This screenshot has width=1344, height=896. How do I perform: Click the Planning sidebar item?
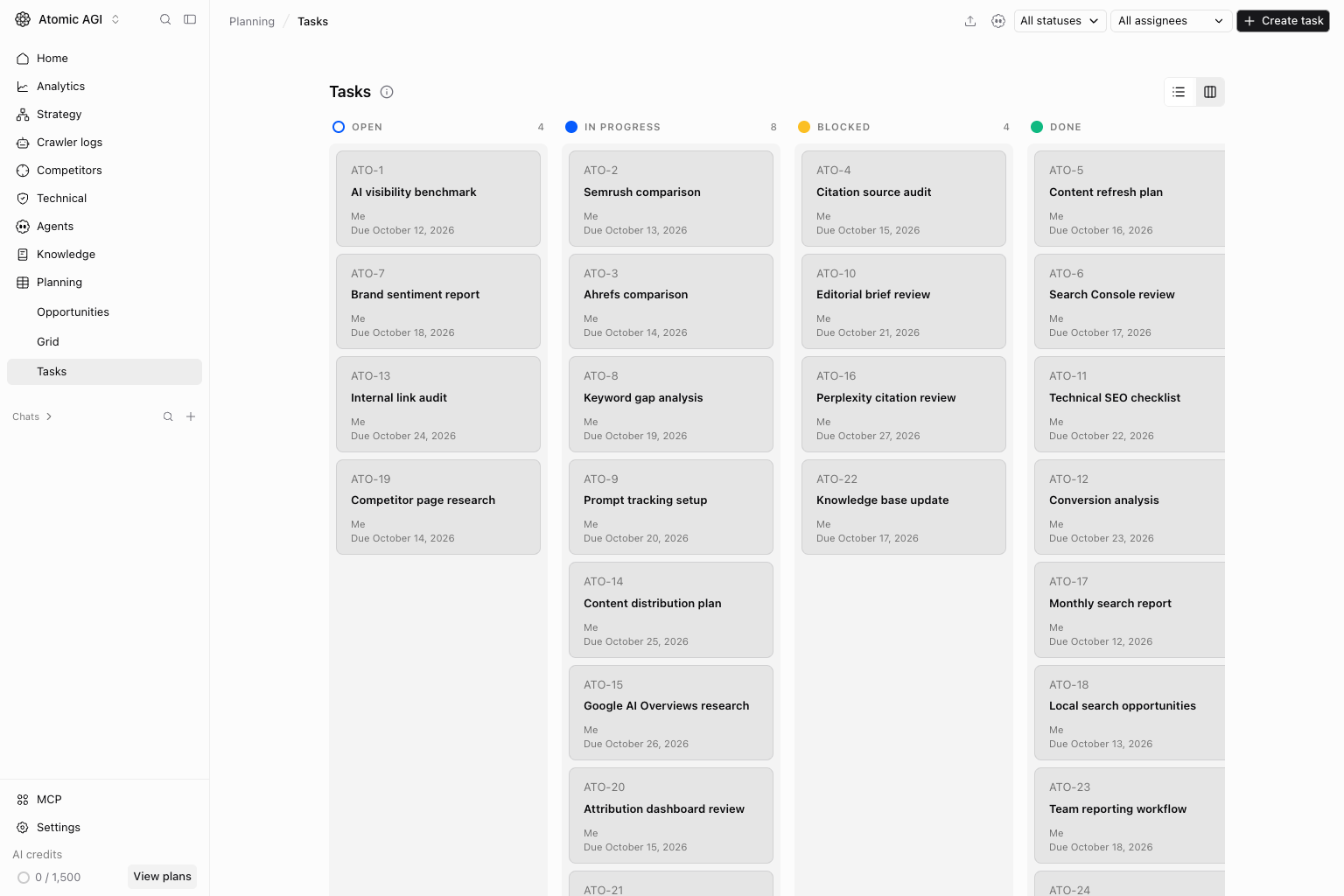tap(104, 283)
